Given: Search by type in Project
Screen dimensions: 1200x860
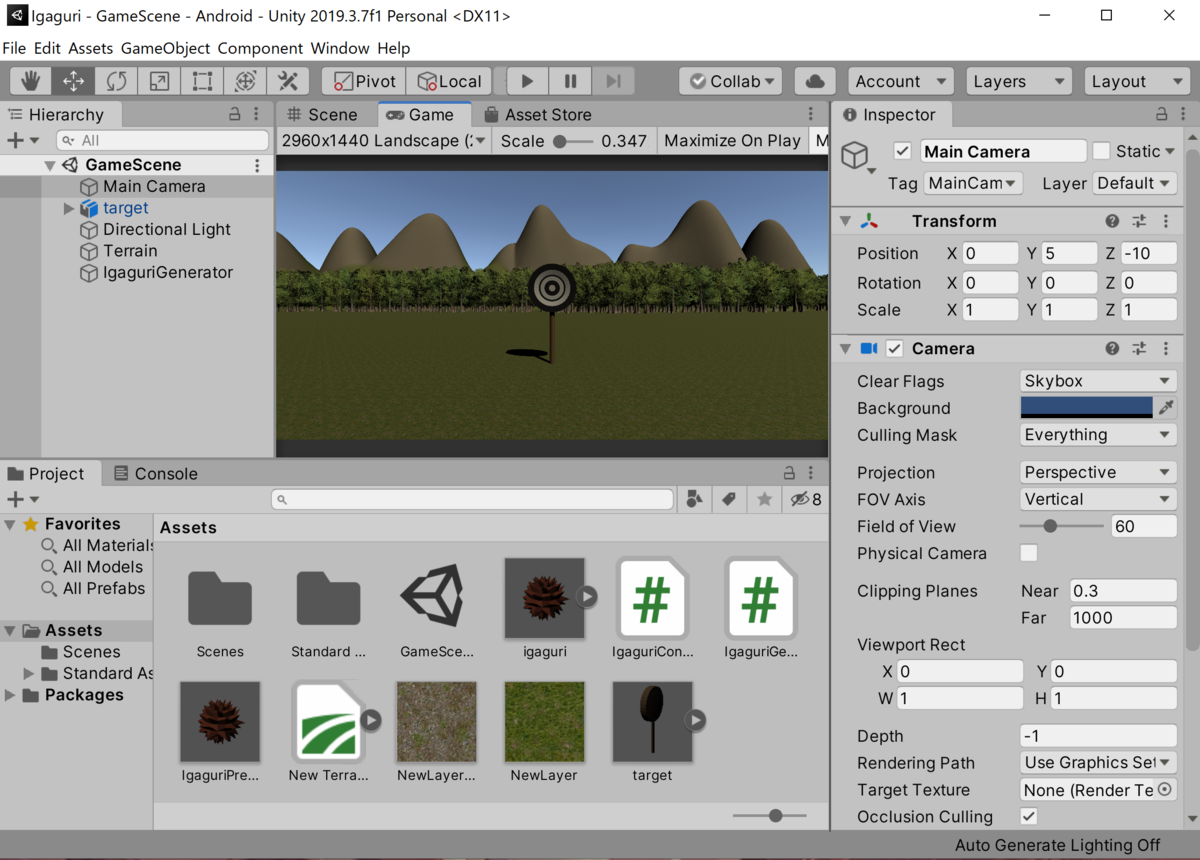Looking at the screenshot, I should [x=694, y=499].
